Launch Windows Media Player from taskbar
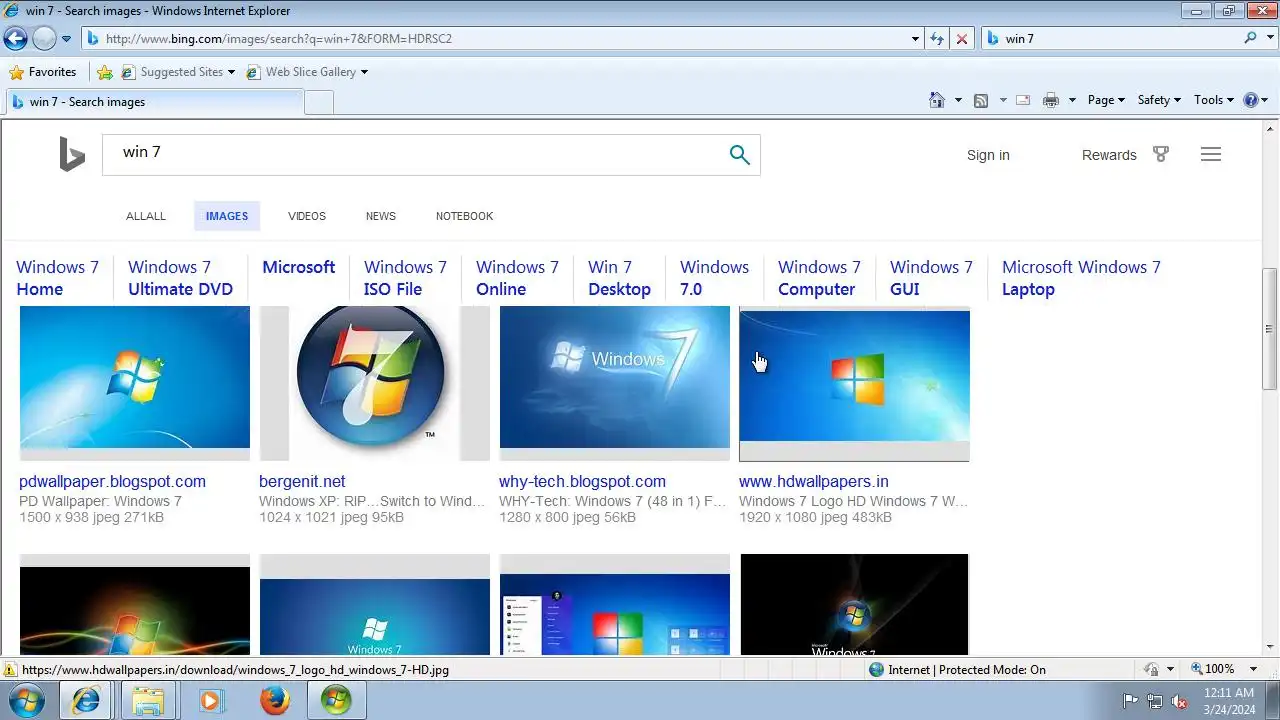Viewport: 1280px width, 720px height. coord(211,701)
